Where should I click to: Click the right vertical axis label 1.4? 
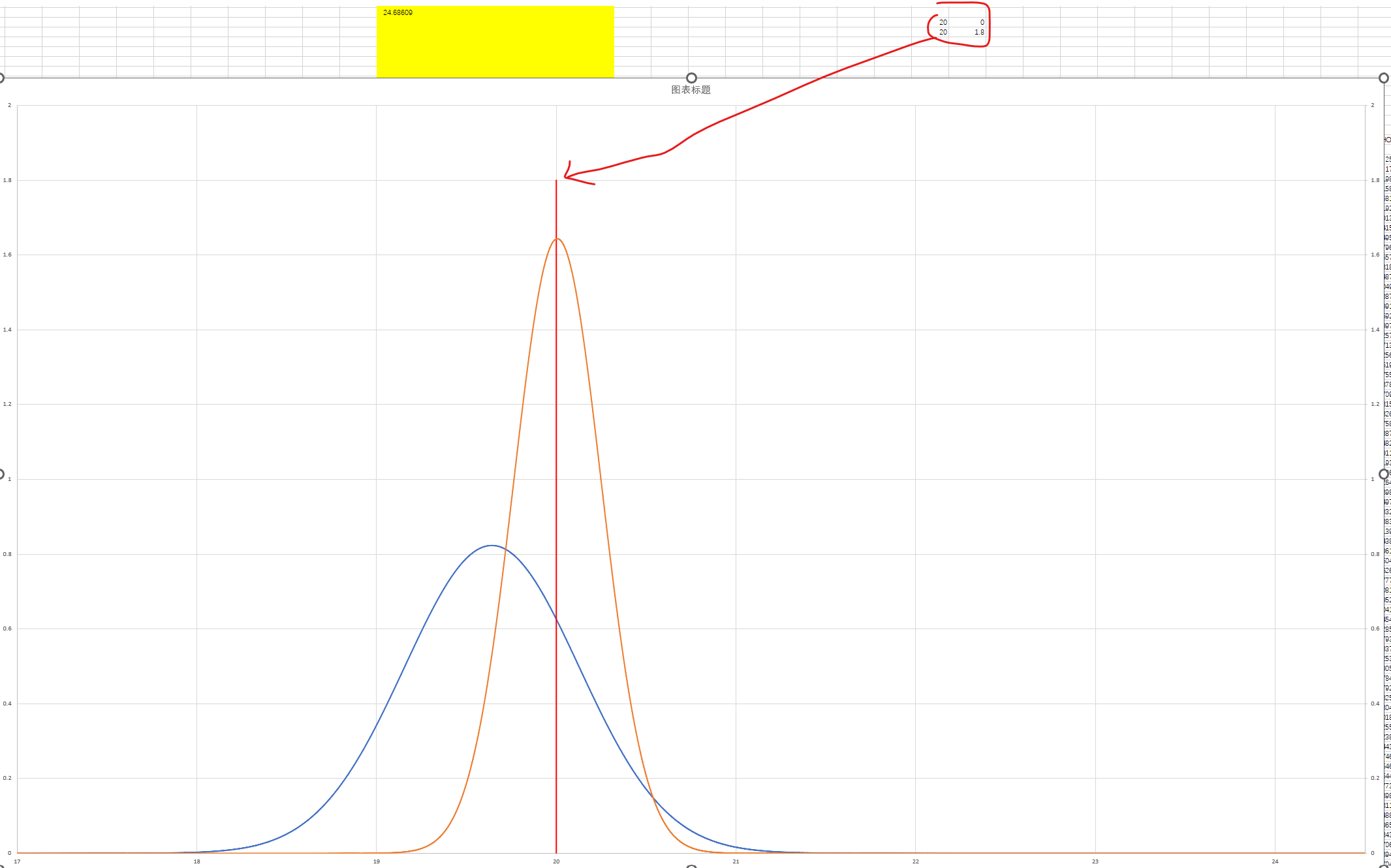click(x=1375, y=330)
